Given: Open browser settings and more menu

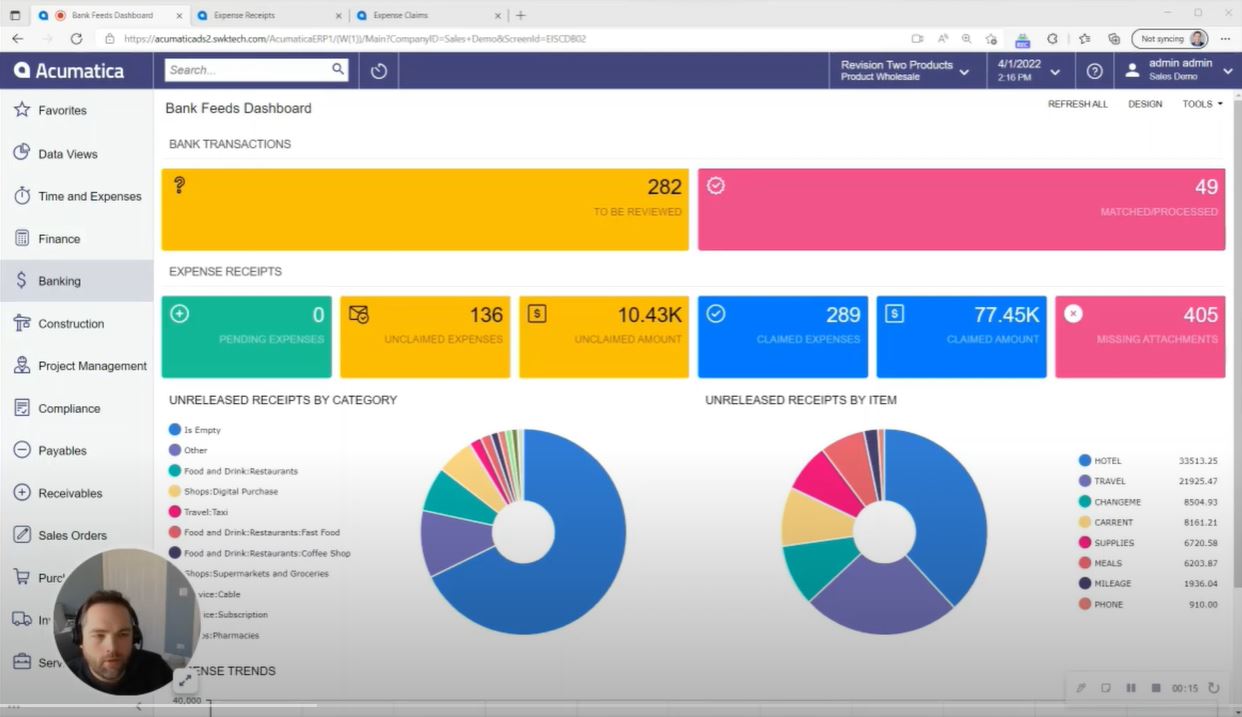Looking at the screenshot, I should 1225,39.
